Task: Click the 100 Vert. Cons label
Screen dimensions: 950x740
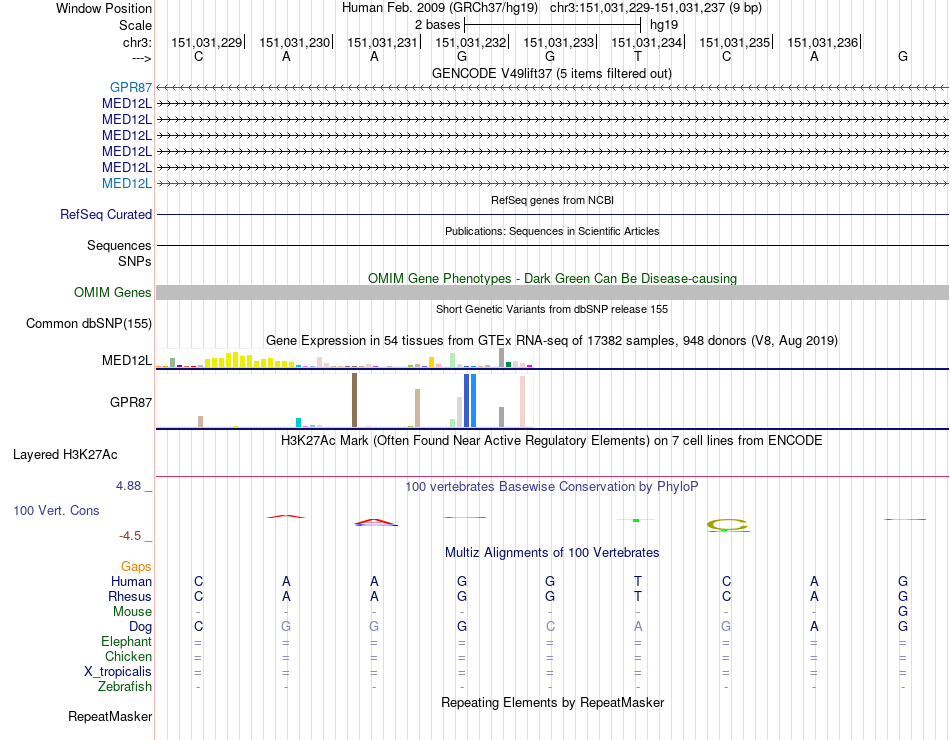Action: (56, 511)
